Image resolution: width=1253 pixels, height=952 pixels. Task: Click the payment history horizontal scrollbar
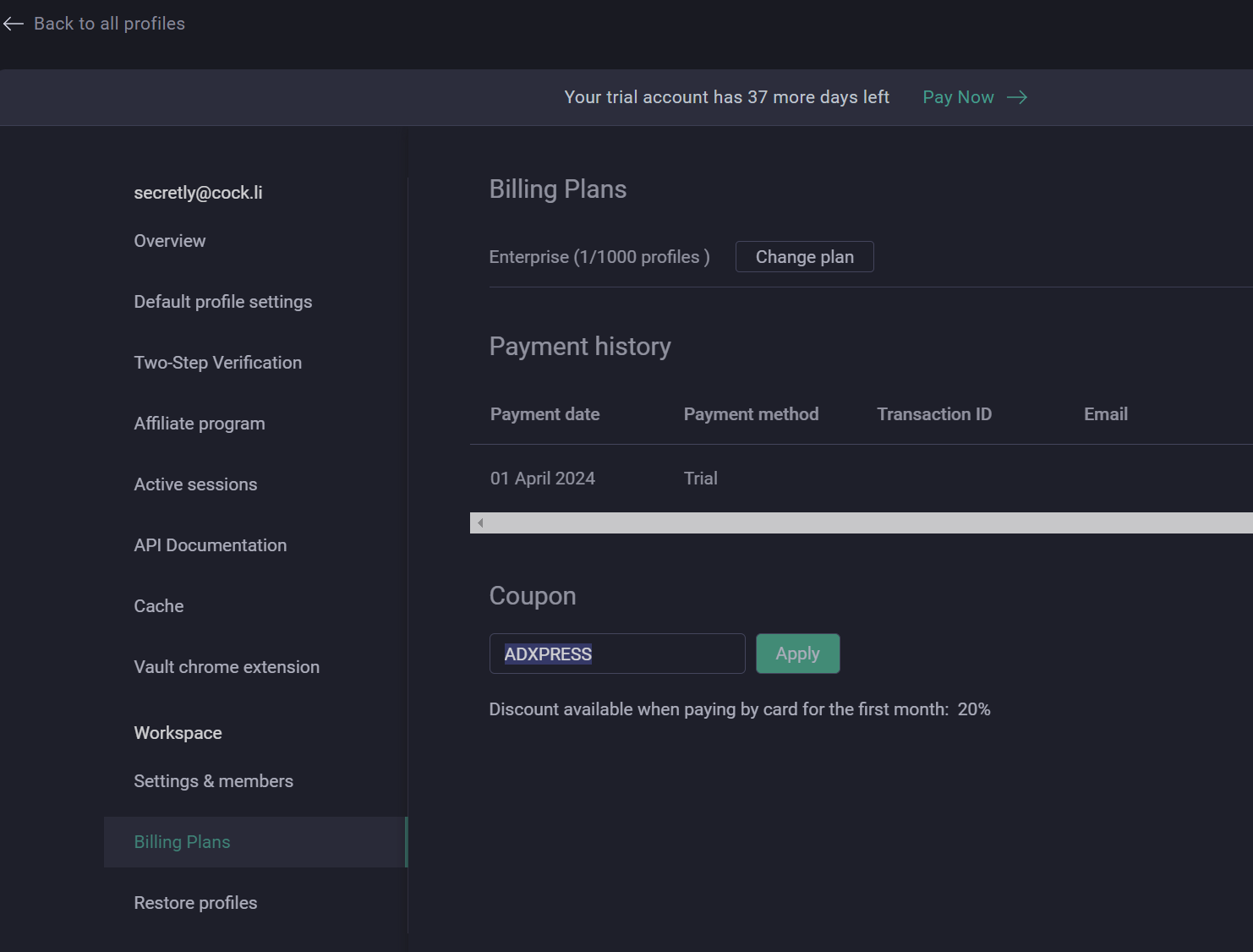(862, 523)
